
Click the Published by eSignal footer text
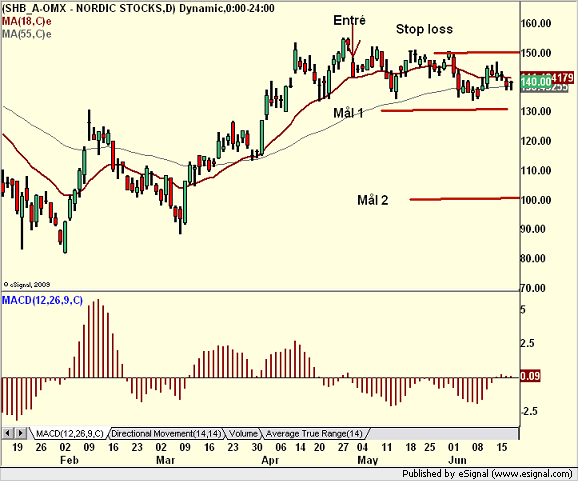click(487, 474)
